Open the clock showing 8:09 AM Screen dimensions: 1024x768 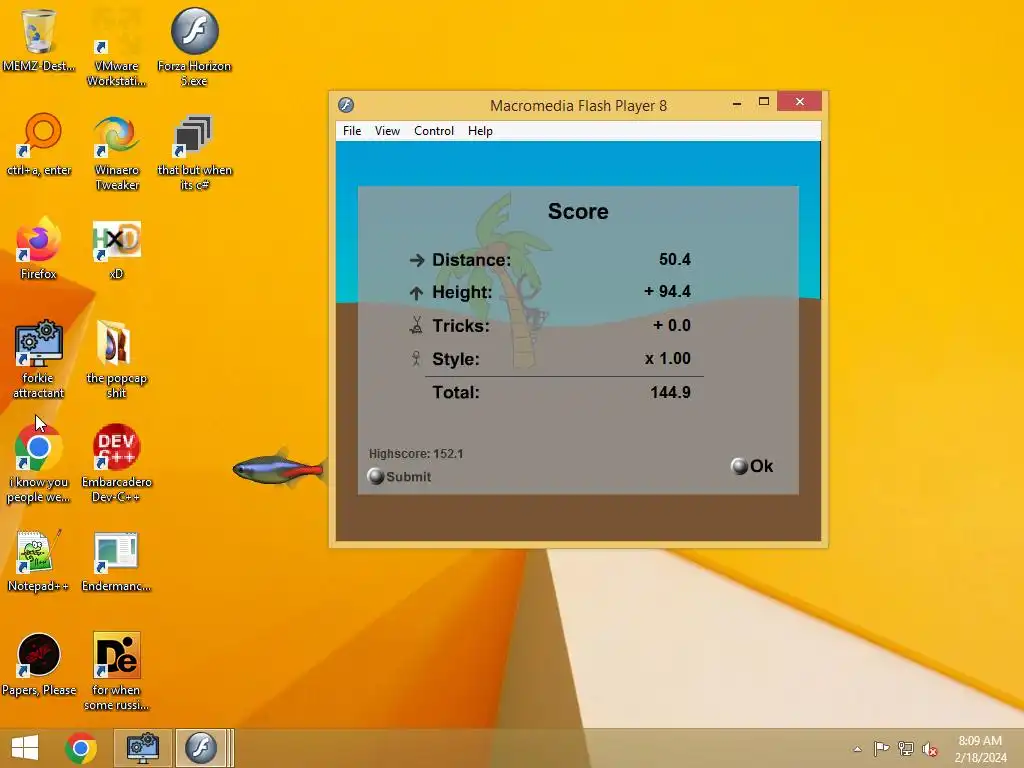(980, 749)
